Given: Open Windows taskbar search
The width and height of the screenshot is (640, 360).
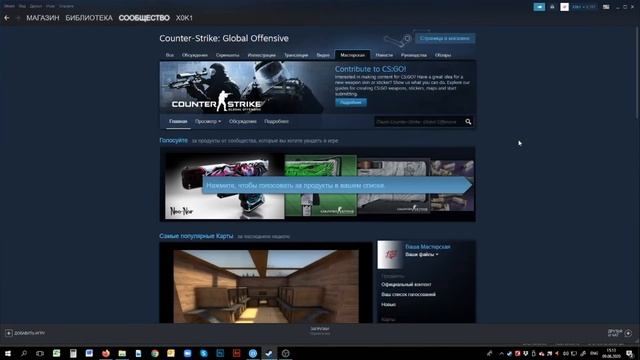Looking at the screenshot, I should pyautogui.click(x=24, y=353).
